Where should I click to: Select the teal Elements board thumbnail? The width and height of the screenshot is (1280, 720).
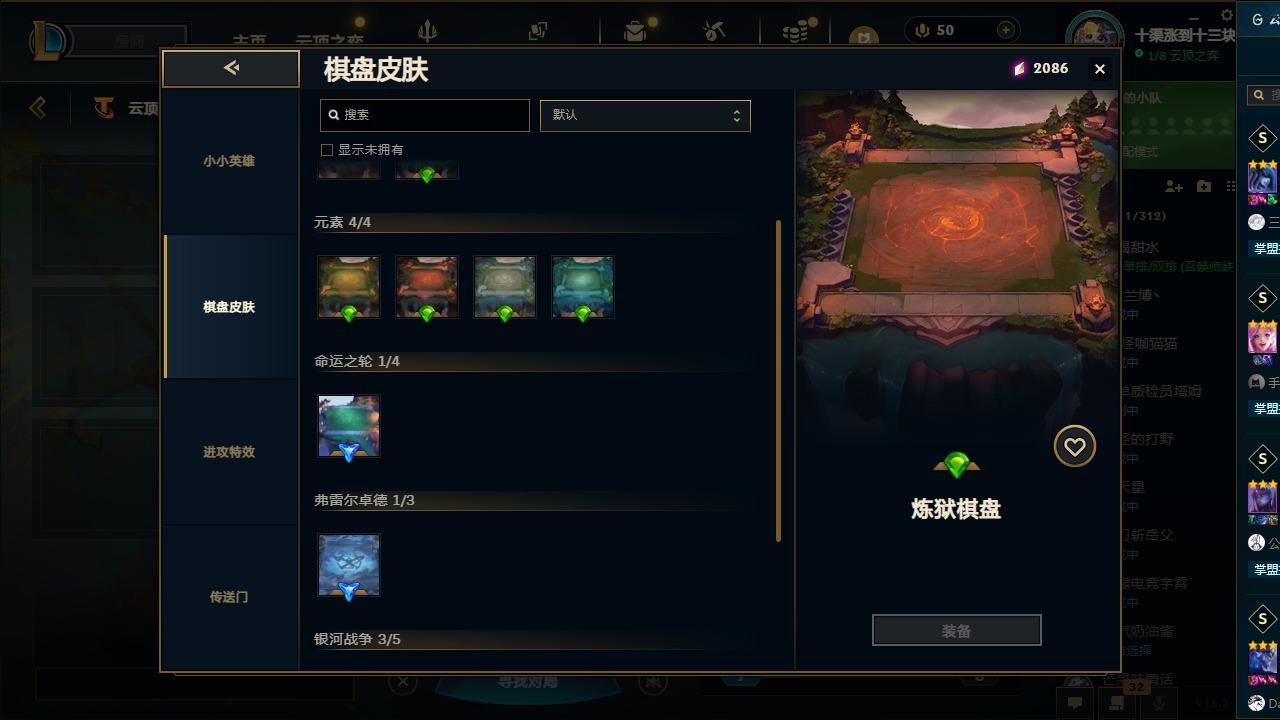pyautogui.click(x=583, y=287)
